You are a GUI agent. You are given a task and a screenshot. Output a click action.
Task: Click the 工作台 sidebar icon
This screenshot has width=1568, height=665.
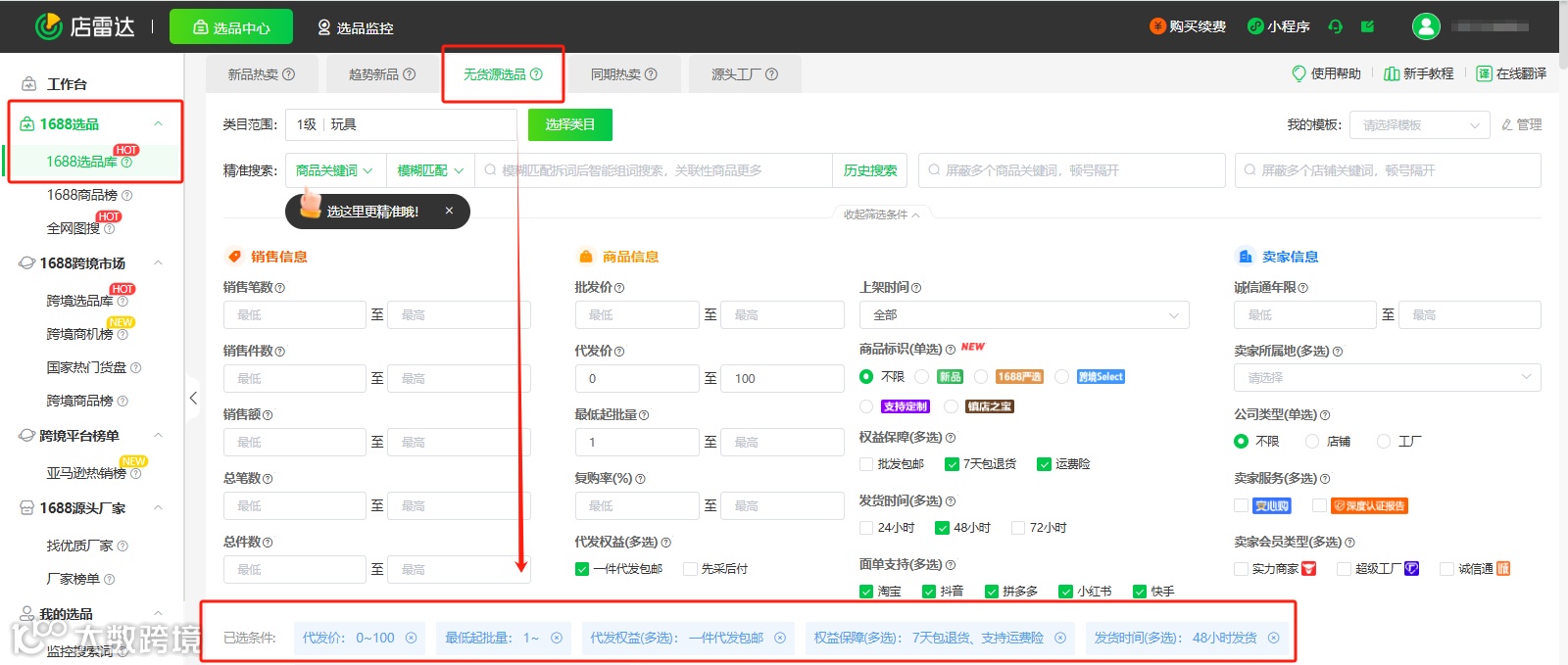[x=29, y=84]
